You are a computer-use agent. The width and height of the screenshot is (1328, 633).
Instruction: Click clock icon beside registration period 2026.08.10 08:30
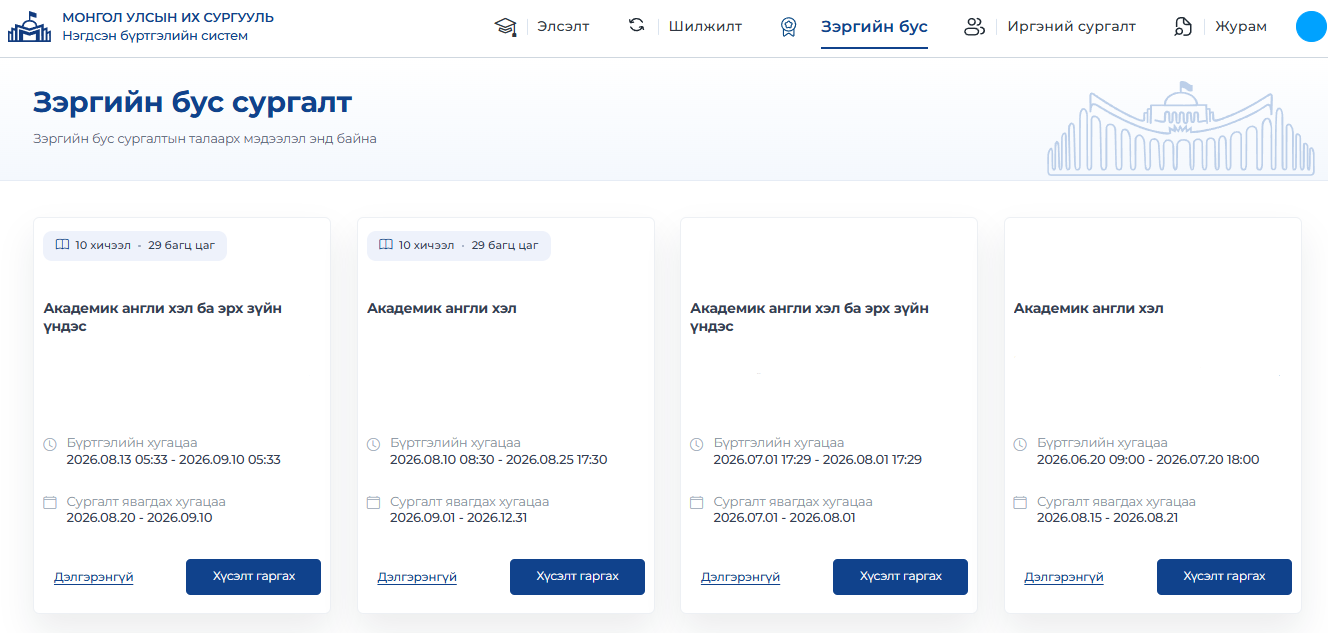(374, 444)
